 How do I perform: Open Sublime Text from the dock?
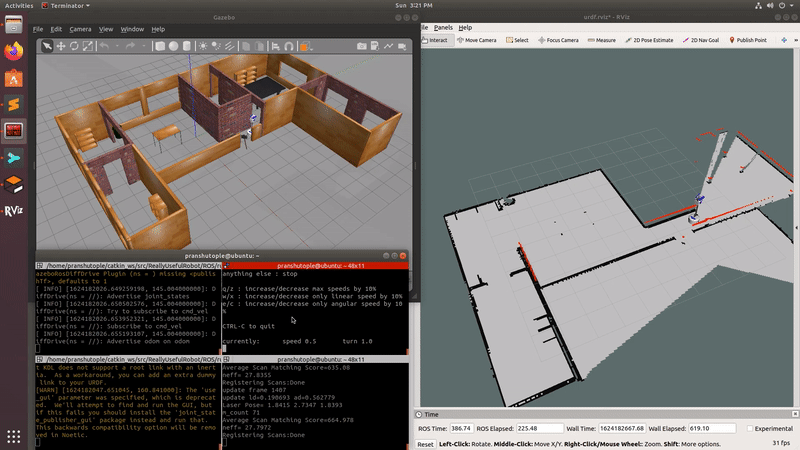14,105
